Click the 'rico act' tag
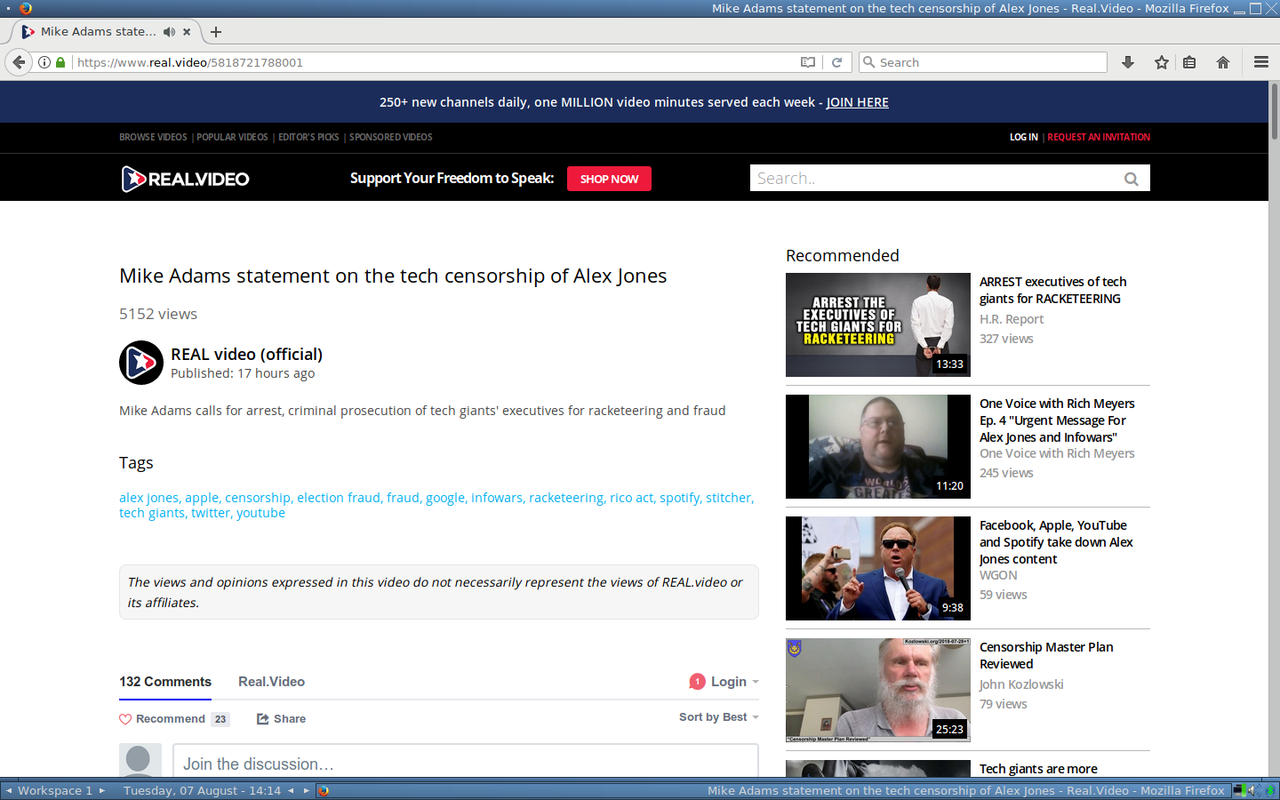Screen dimensions: 1280x800 (631, 497)
